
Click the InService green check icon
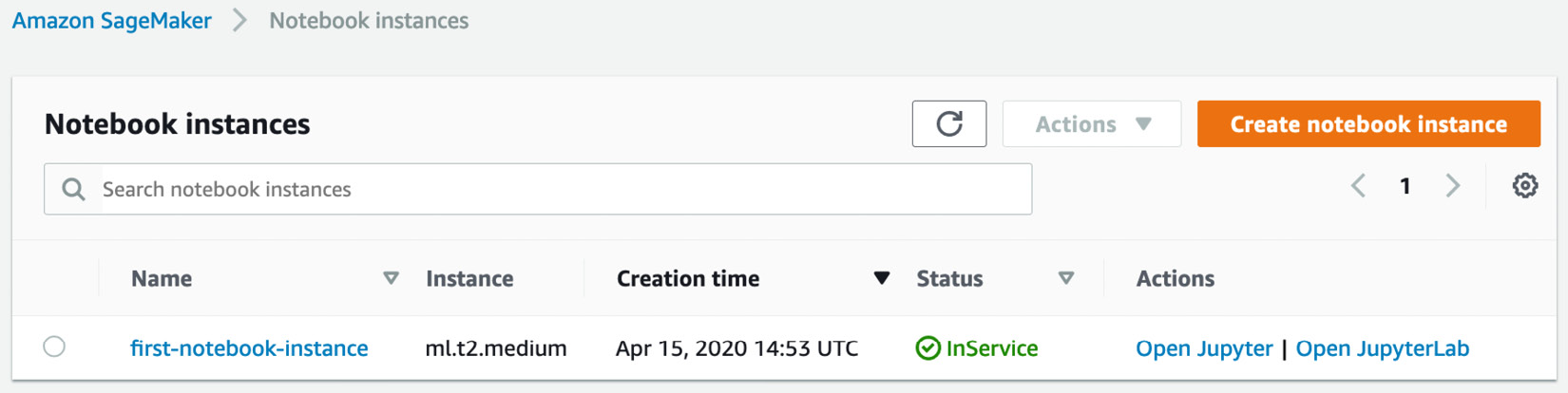[927, 348]
